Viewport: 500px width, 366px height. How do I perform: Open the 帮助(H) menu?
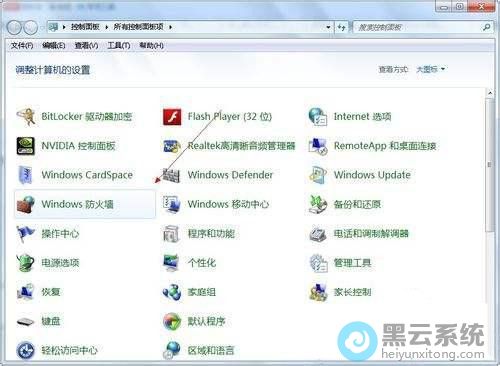click(151, 45)
